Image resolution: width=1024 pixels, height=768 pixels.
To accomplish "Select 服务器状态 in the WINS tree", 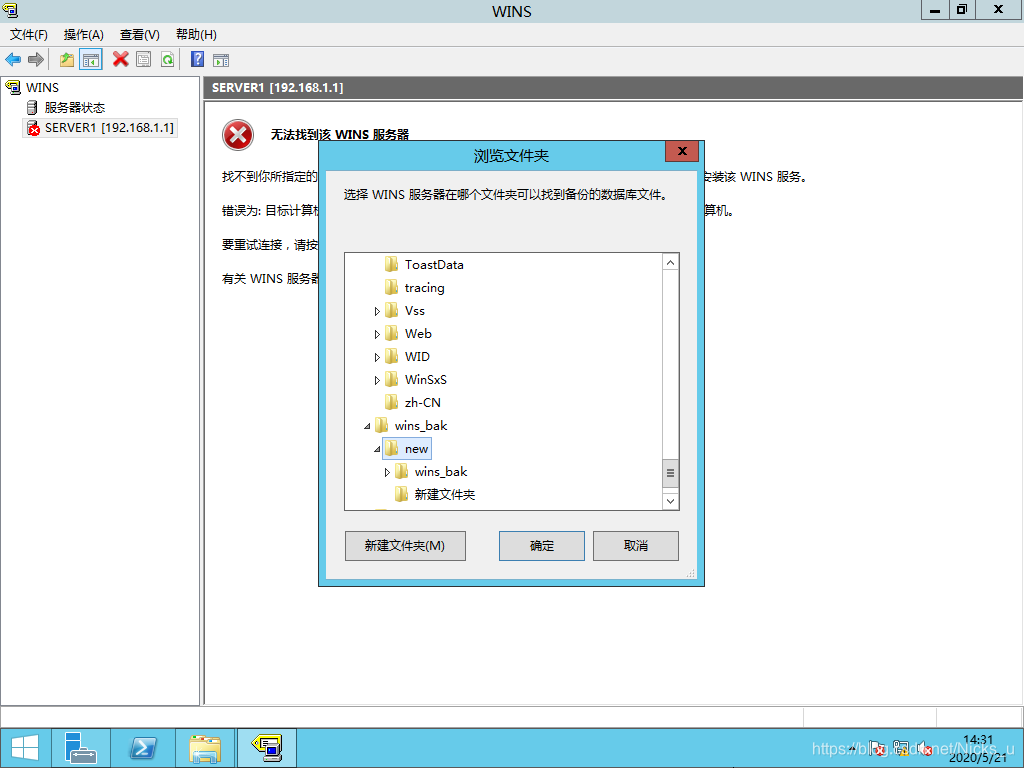I will pos(74,107).
